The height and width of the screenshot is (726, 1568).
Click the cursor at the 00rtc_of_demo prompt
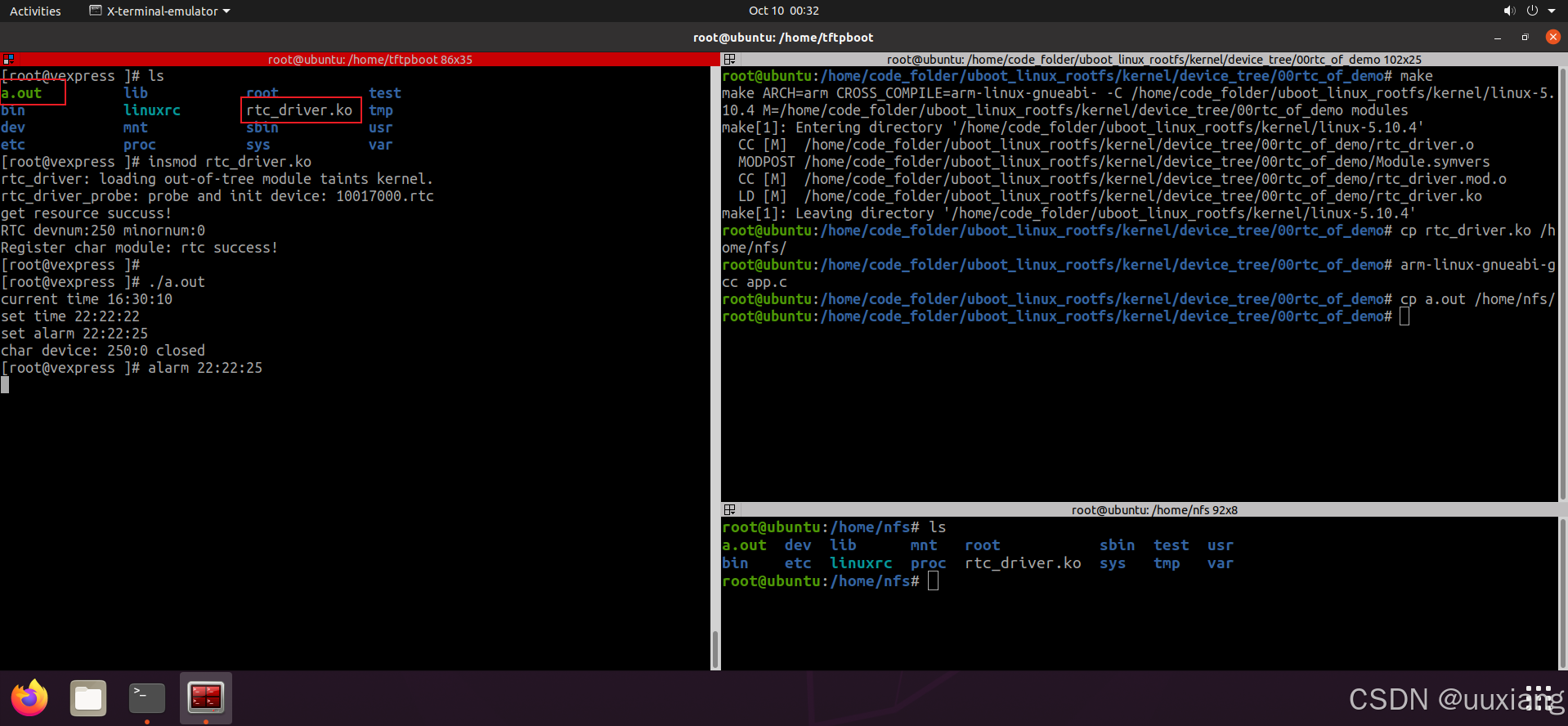[x=1404, y=316]
